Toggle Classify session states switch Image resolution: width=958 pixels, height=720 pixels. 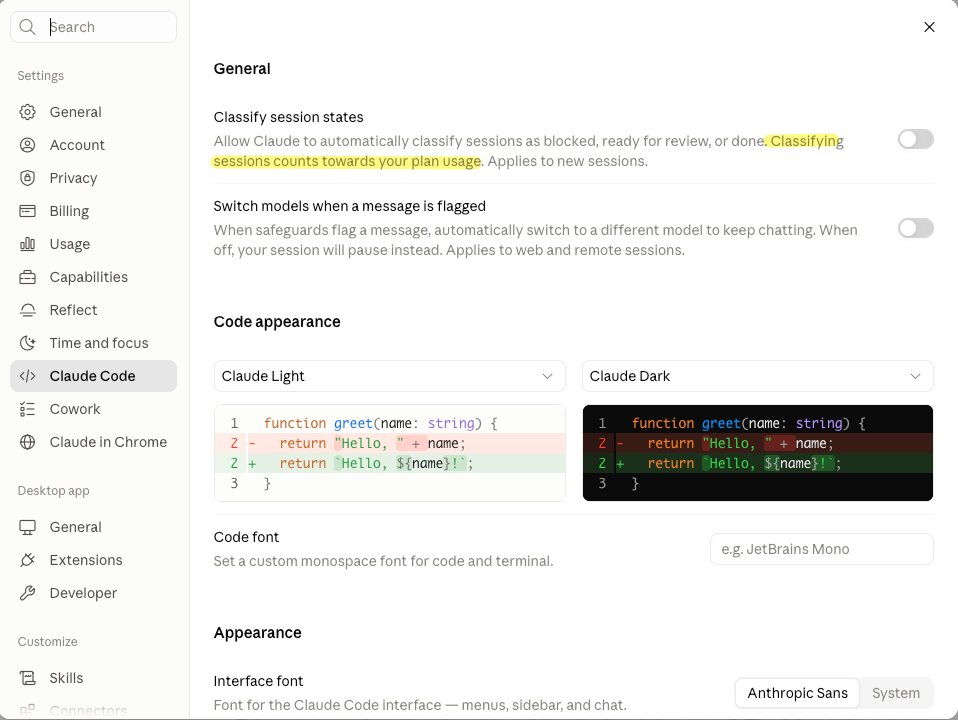[x=915, y=139]
